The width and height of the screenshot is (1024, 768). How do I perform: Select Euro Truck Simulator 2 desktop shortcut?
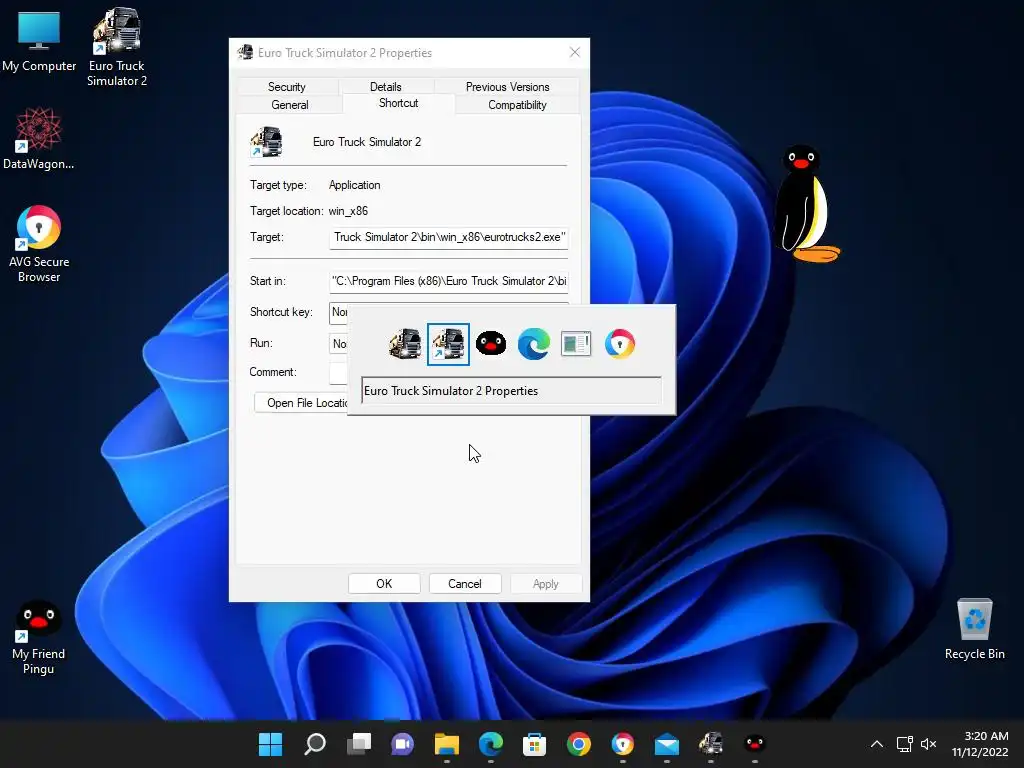(x=116, y=47)
